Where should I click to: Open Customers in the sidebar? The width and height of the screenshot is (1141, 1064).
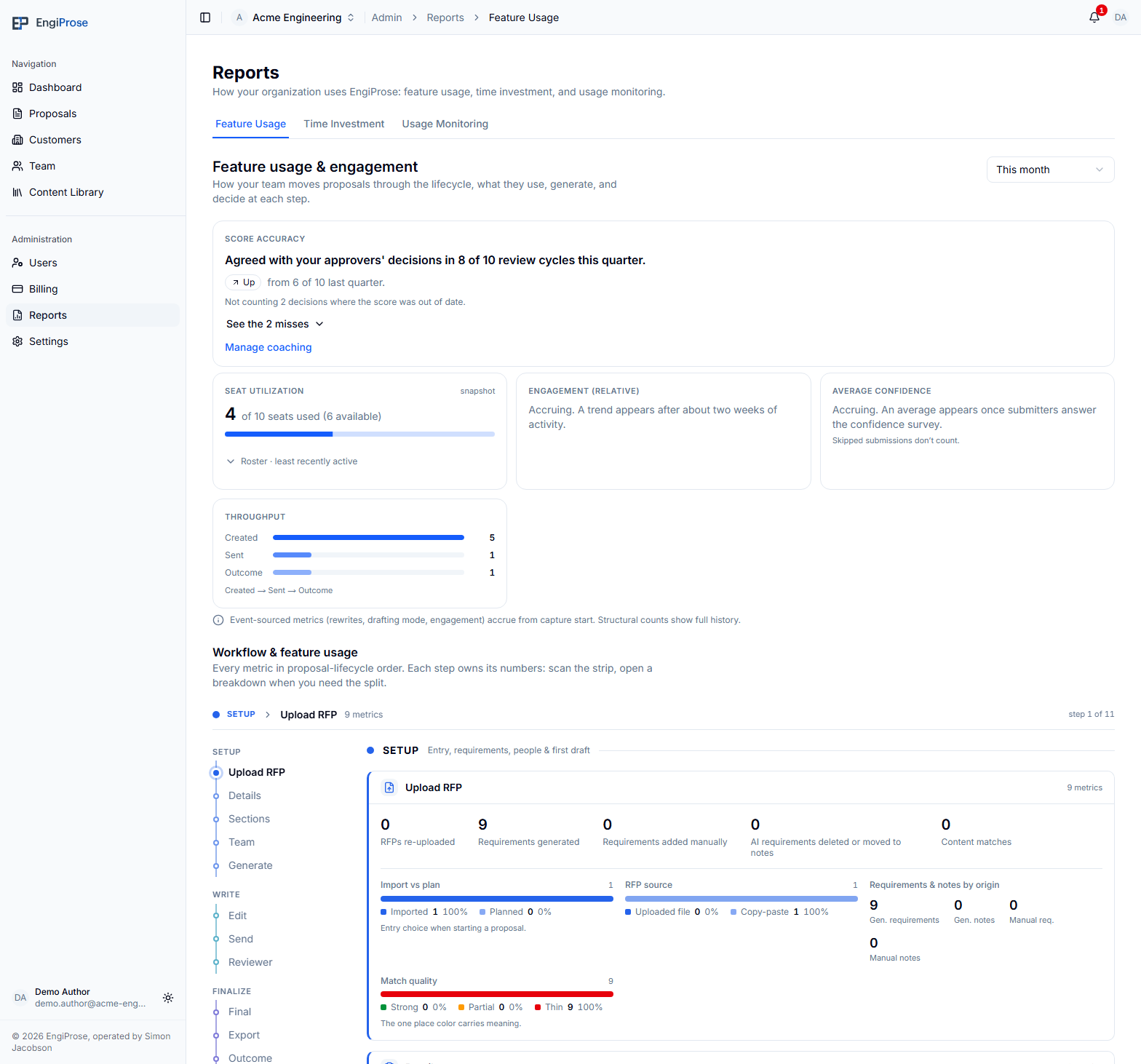[92, 140]
